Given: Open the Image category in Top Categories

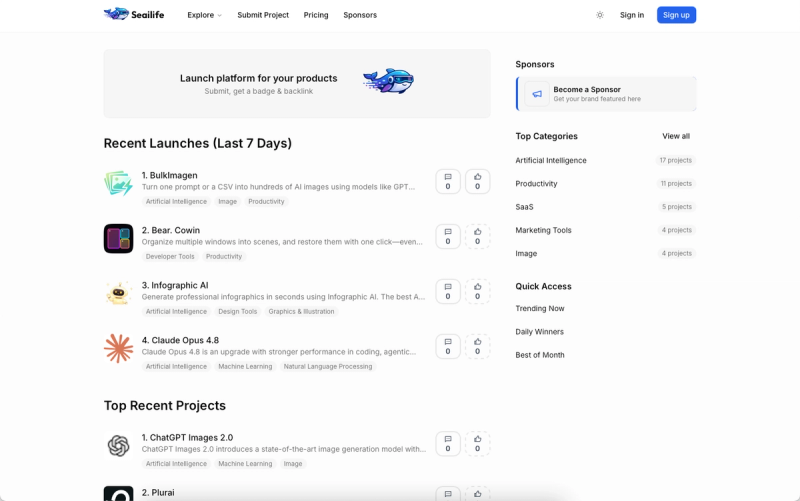Looking at the screenshot, I should 526,254.
